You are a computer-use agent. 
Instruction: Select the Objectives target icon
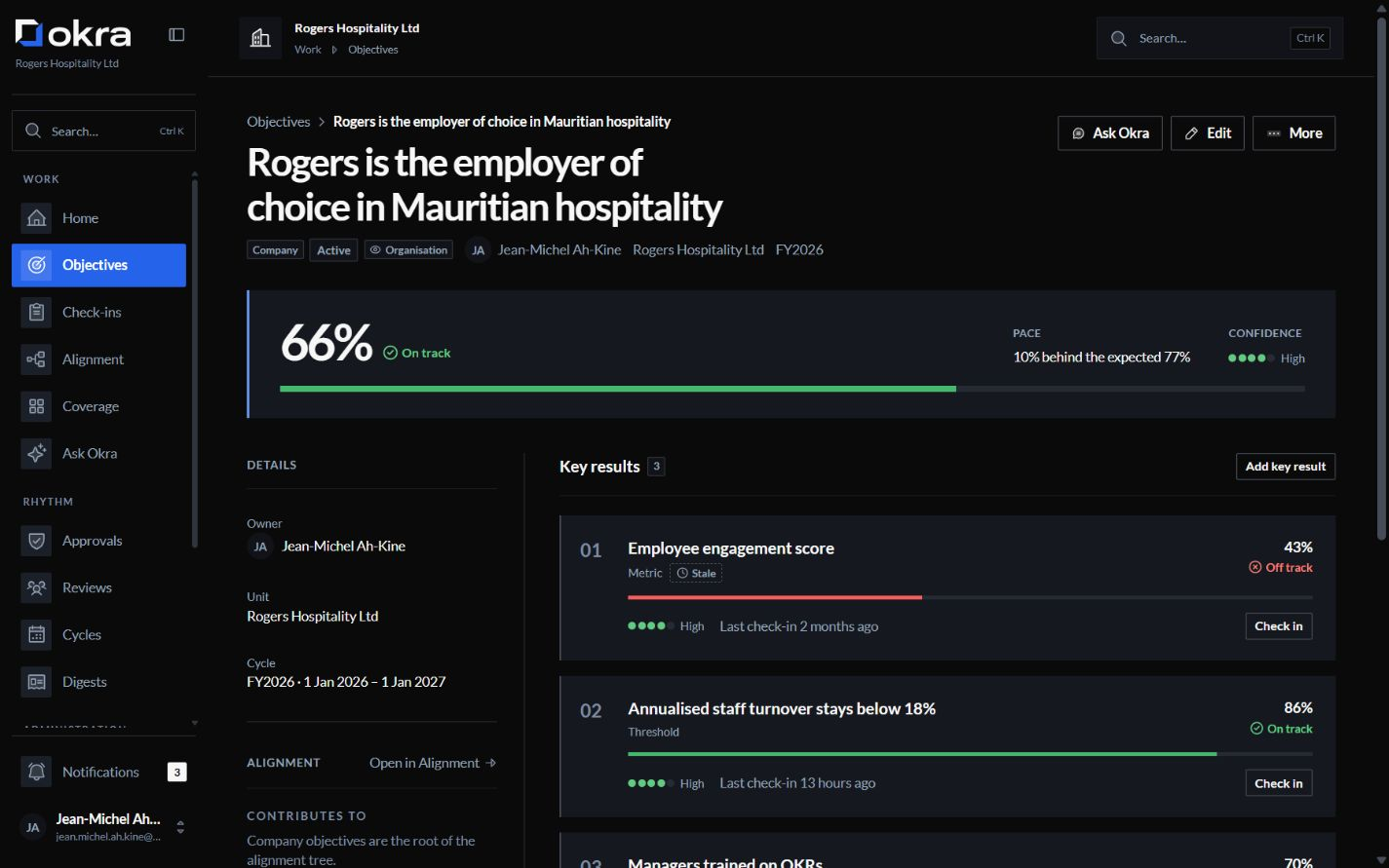[x=37, y=265]
